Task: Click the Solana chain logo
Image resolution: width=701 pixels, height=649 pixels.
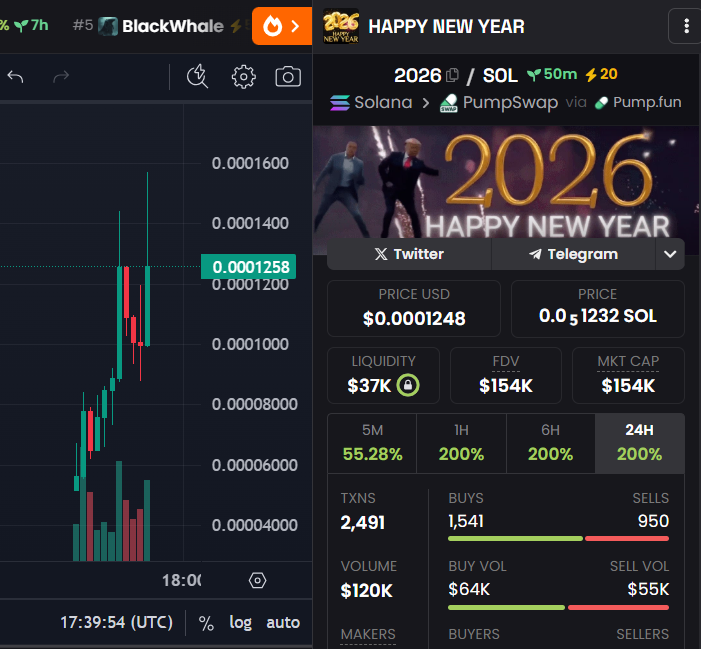Action: point(340,103)
